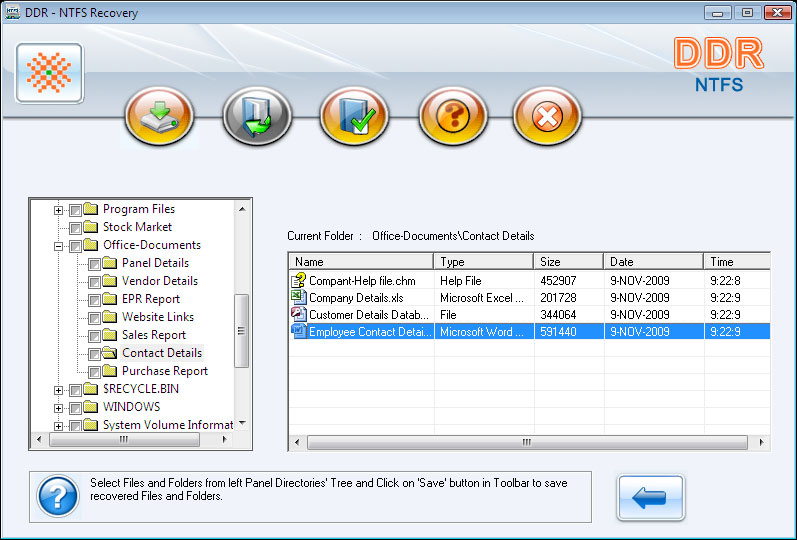
Task: Click the file list scroll right arrow
Action: tap(761, 442)
